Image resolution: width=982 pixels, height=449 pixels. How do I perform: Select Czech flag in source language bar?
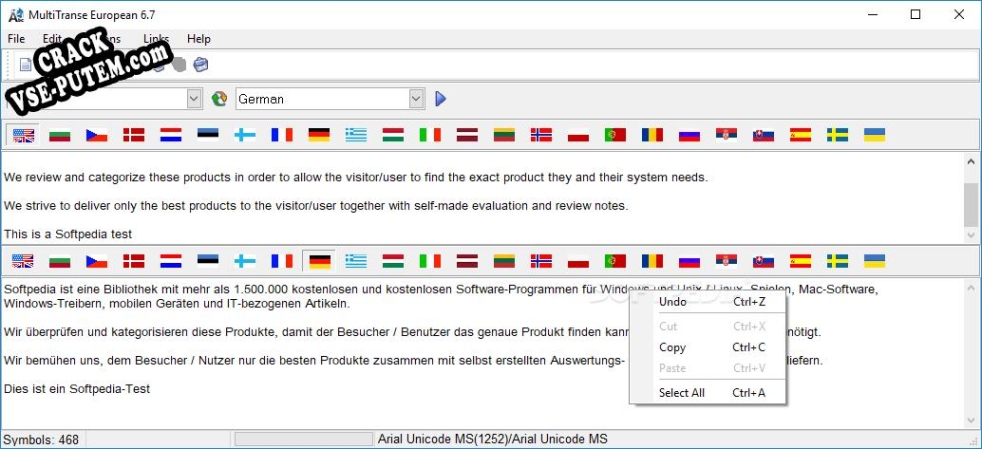click(96, 135)
